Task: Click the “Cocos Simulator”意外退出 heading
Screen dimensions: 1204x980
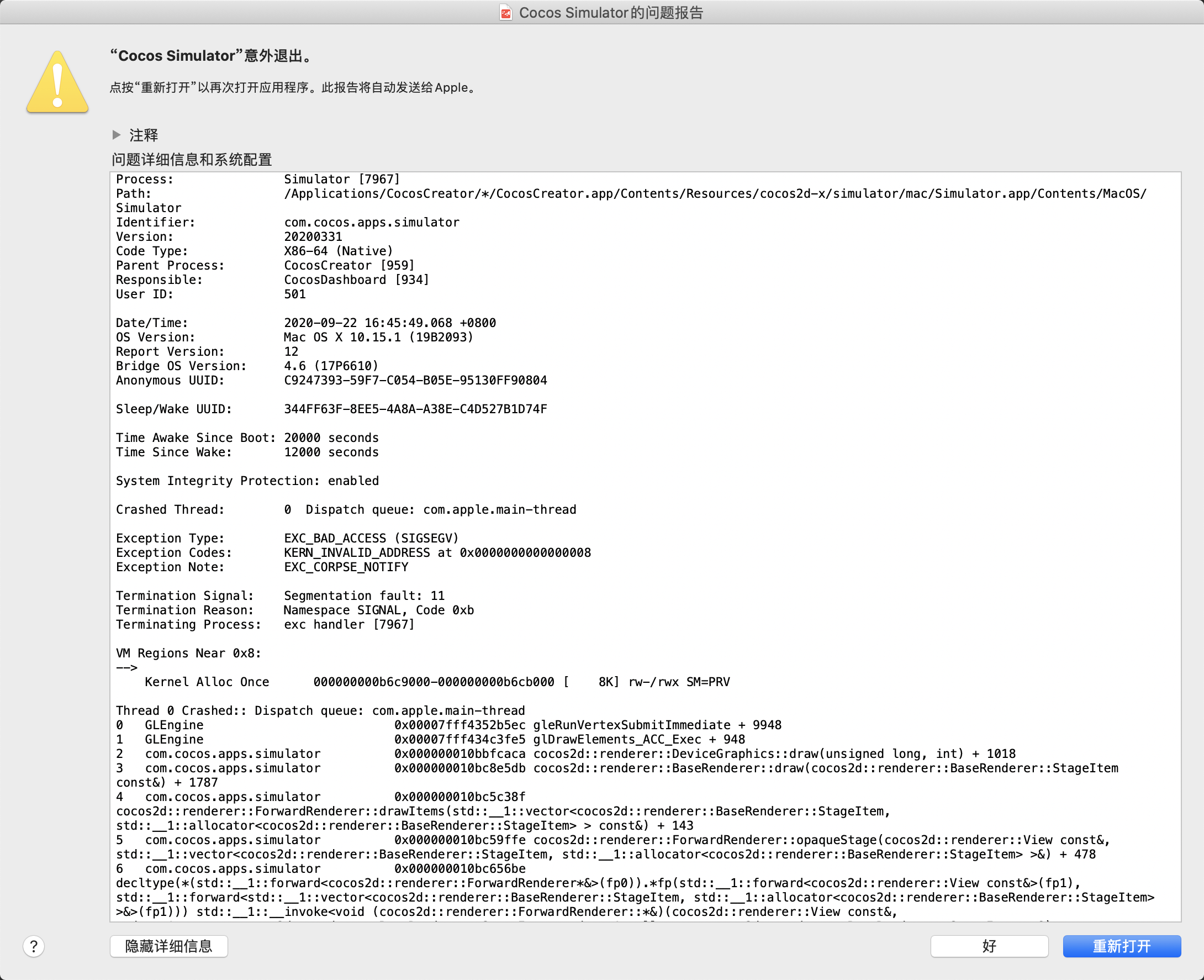Action: tap(212, 56)
